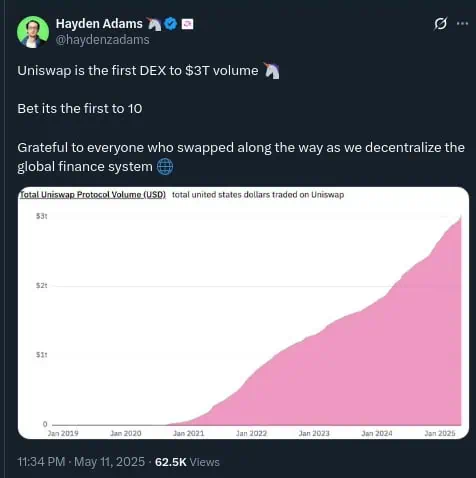476x478 pixels.
Task: Select the Jan 2024 axis label
Action: [377, 433]
